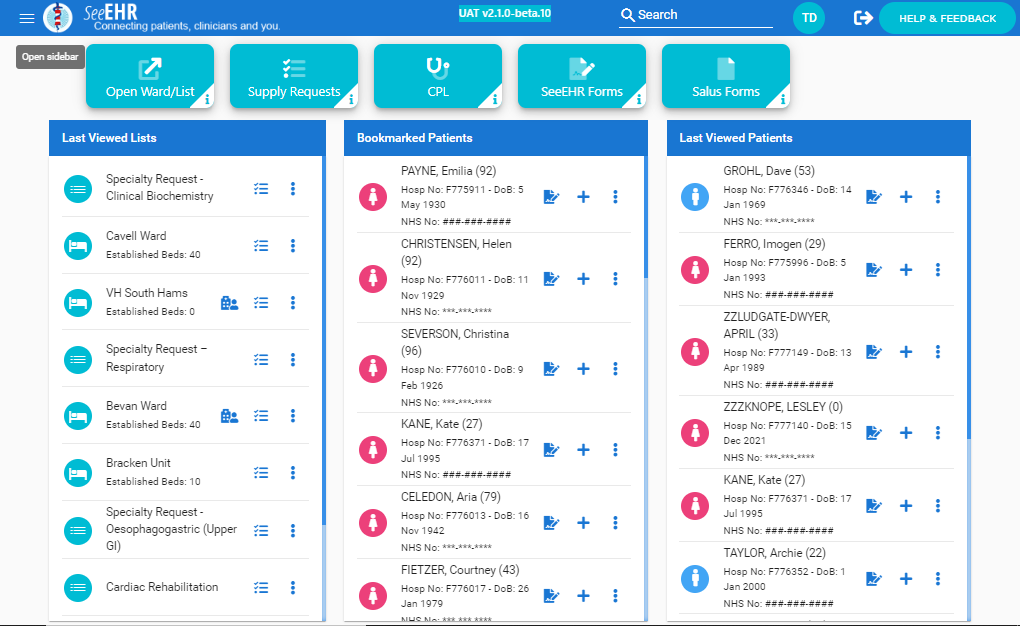Image resolution: width=1020 pixels, height=626 pixels.
Task: Open task list for Clinical Biochemistry request
Action: [261, 189]
